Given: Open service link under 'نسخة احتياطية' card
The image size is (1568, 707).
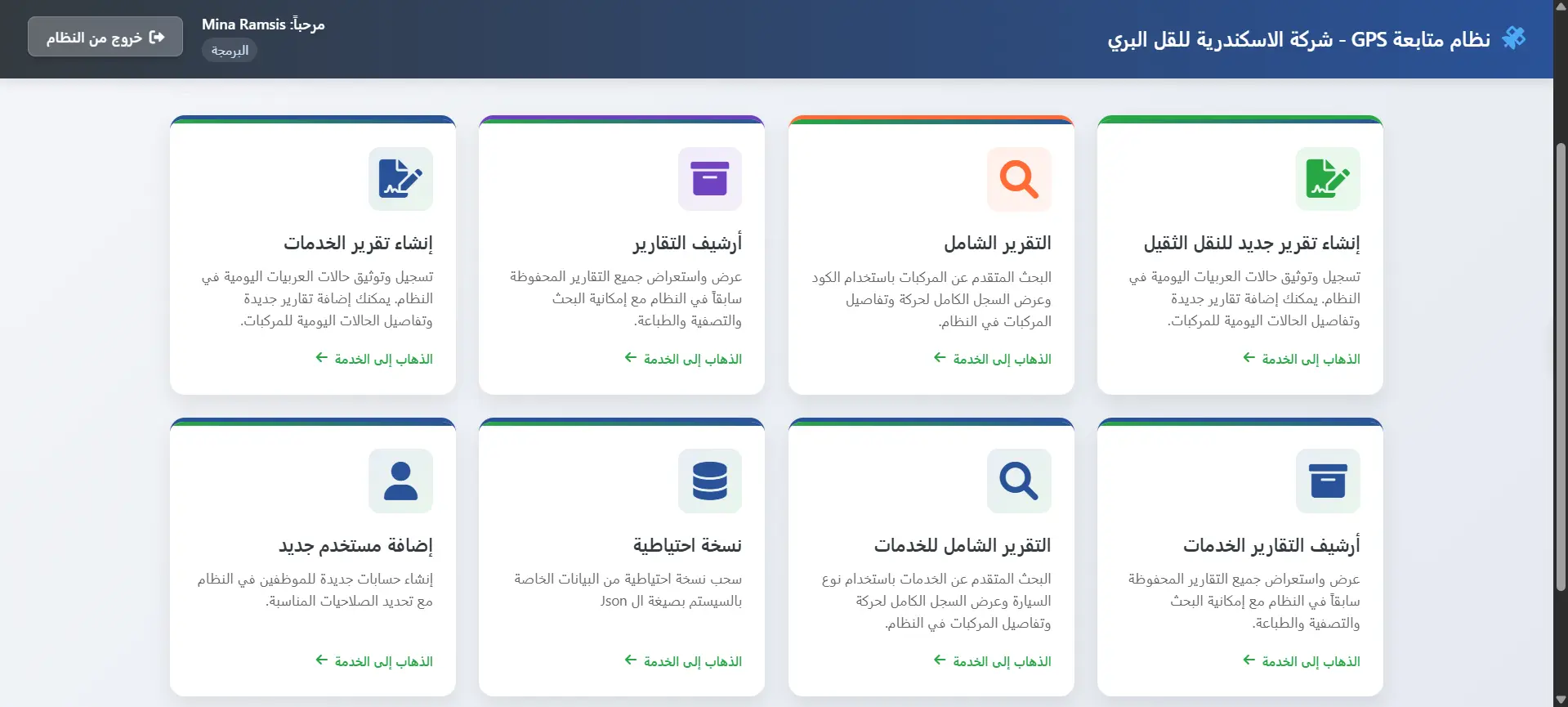Looking at the screenshot, I should tap(683, 661).
